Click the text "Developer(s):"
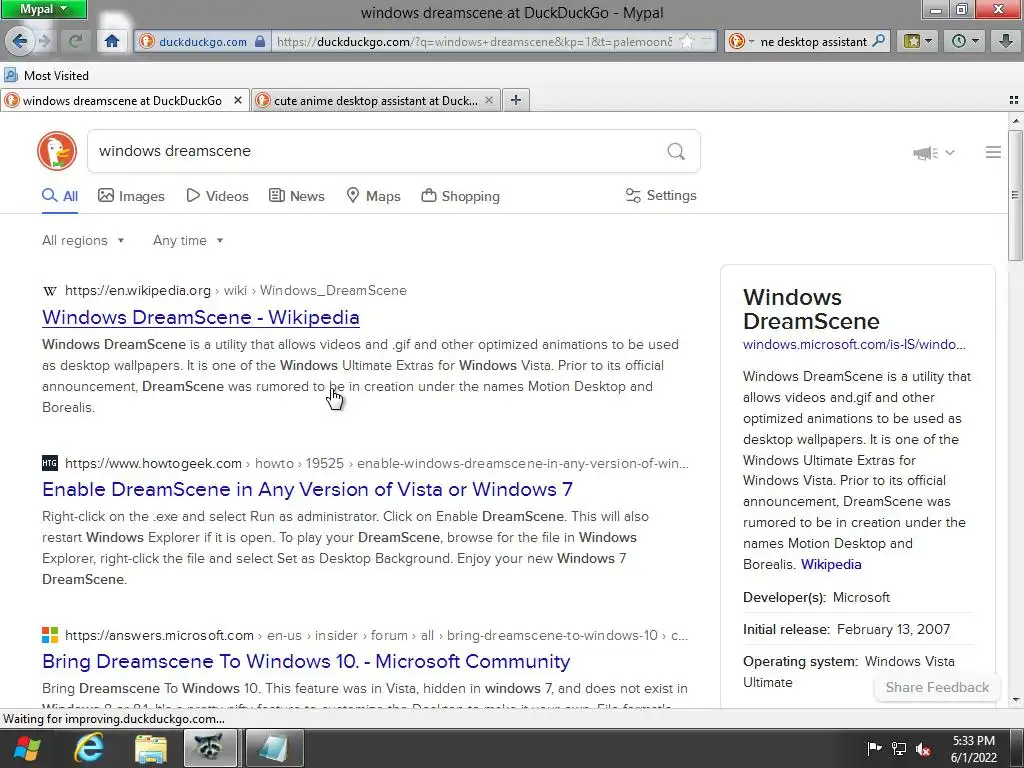This screenshot has height=768, width=1024. pyautogui.click(x=784, y=598)
